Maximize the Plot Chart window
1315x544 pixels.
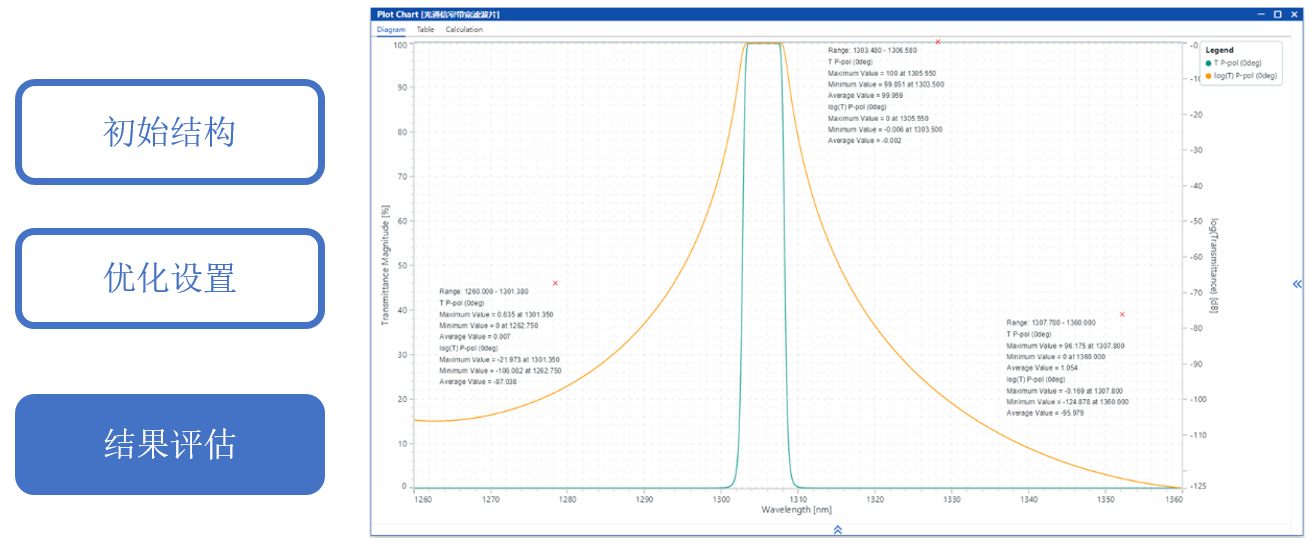point(1277,15)
